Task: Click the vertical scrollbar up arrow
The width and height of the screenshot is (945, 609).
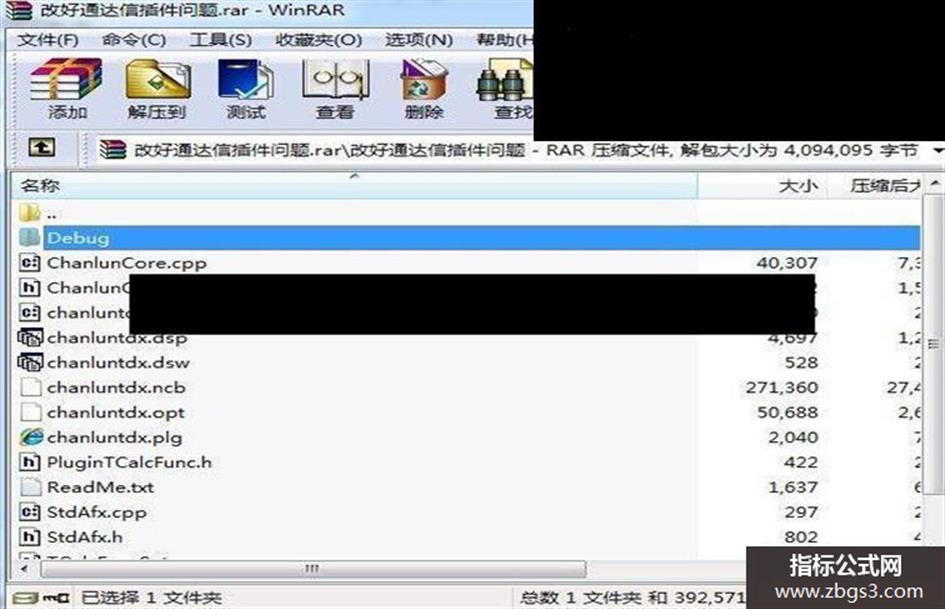Action: 934,183
